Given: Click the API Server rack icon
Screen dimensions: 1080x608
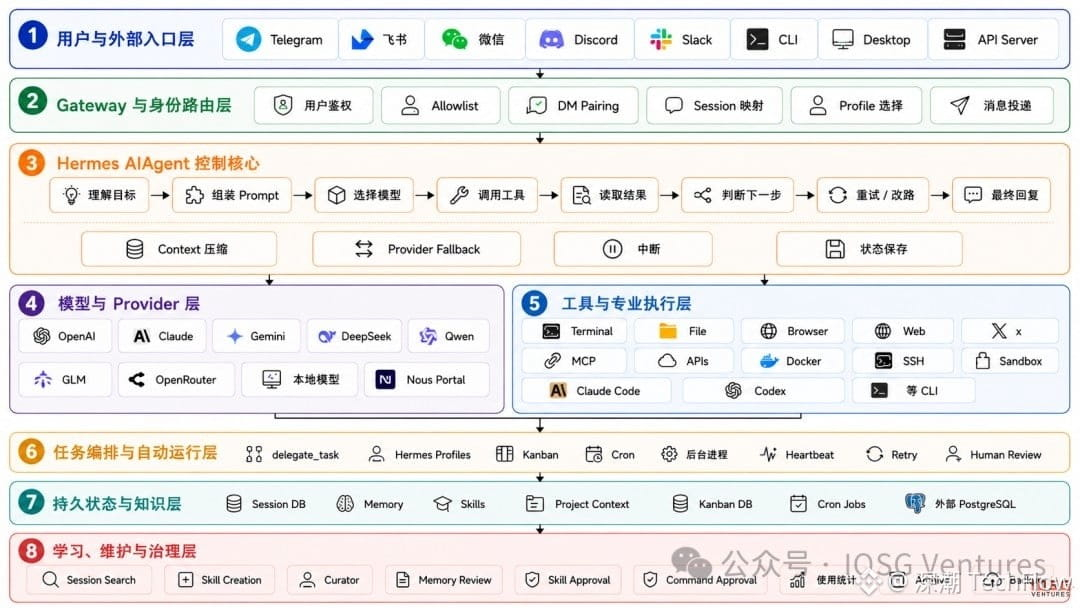Looking at the screenshot, I should pos(954,39).
